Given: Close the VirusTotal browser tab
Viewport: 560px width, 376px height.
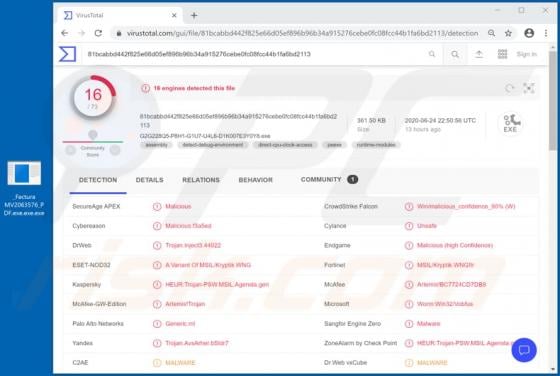Looking at the screenshot, I should click(174, 15).
